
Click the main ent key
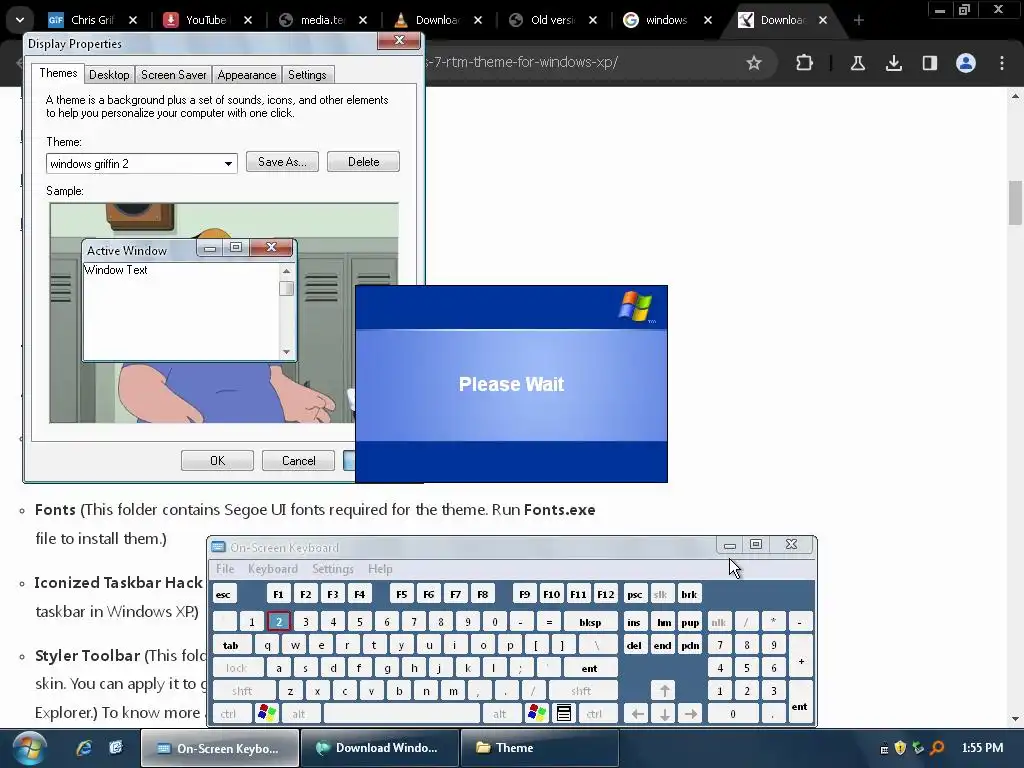[590, 668]
